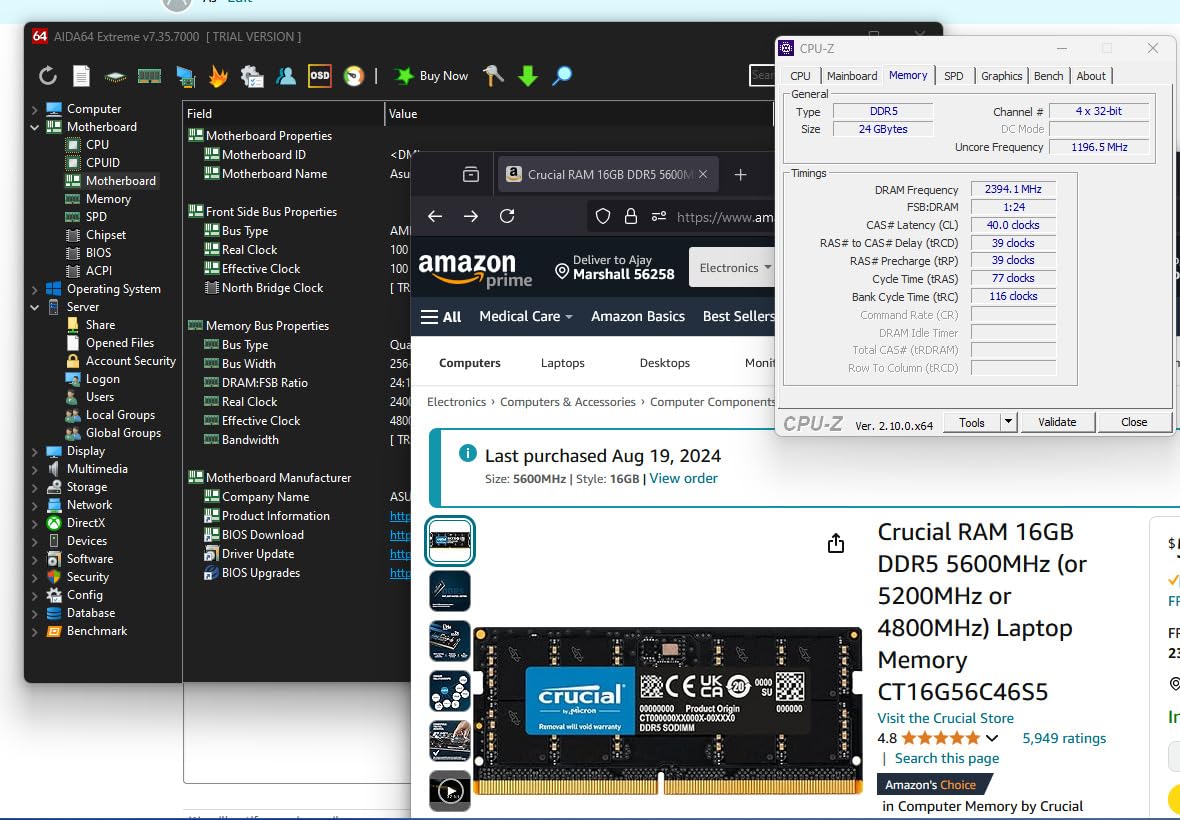Image resolution: width=1180 pixels, height=820 pixels.
Task: Switch to the CPU tab in CPU-Z
Action: pyautogui.click(x=800, y=76)
